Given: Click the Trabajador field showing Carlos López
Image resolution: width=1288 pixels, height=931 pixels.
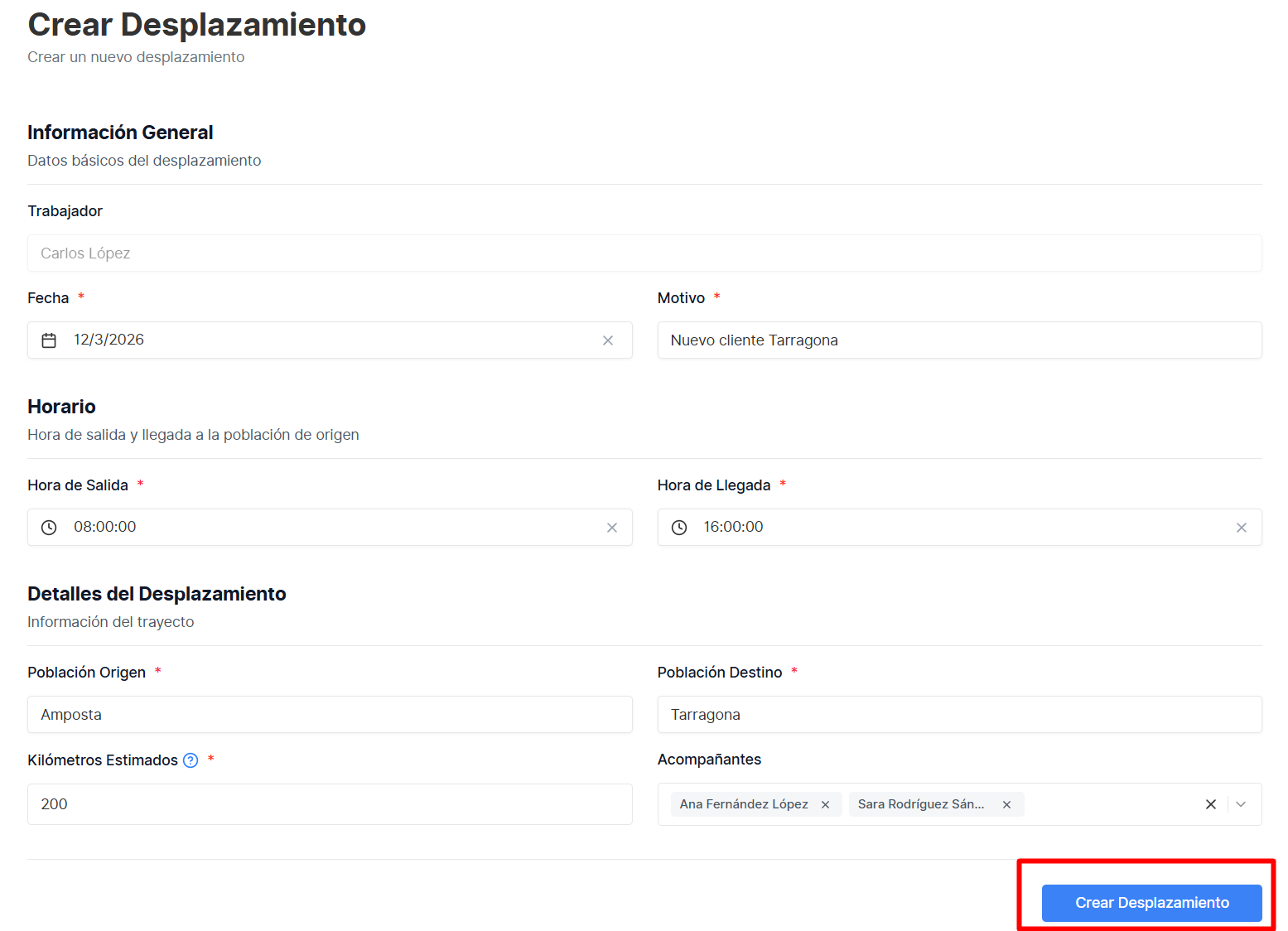Looking at the screenshot, I should (644, 253).
